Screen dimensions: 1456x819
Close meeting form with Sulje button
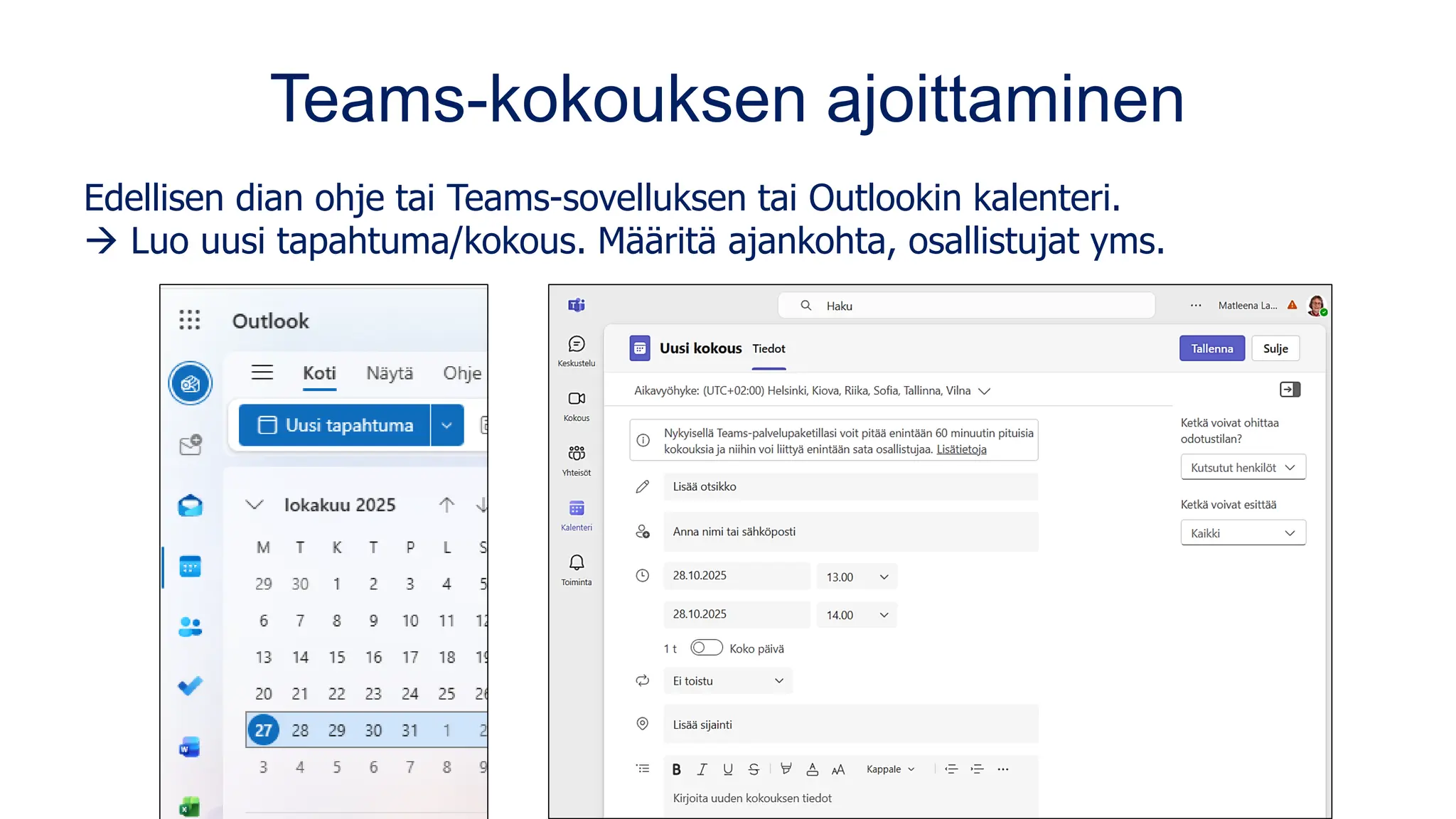1275,348
